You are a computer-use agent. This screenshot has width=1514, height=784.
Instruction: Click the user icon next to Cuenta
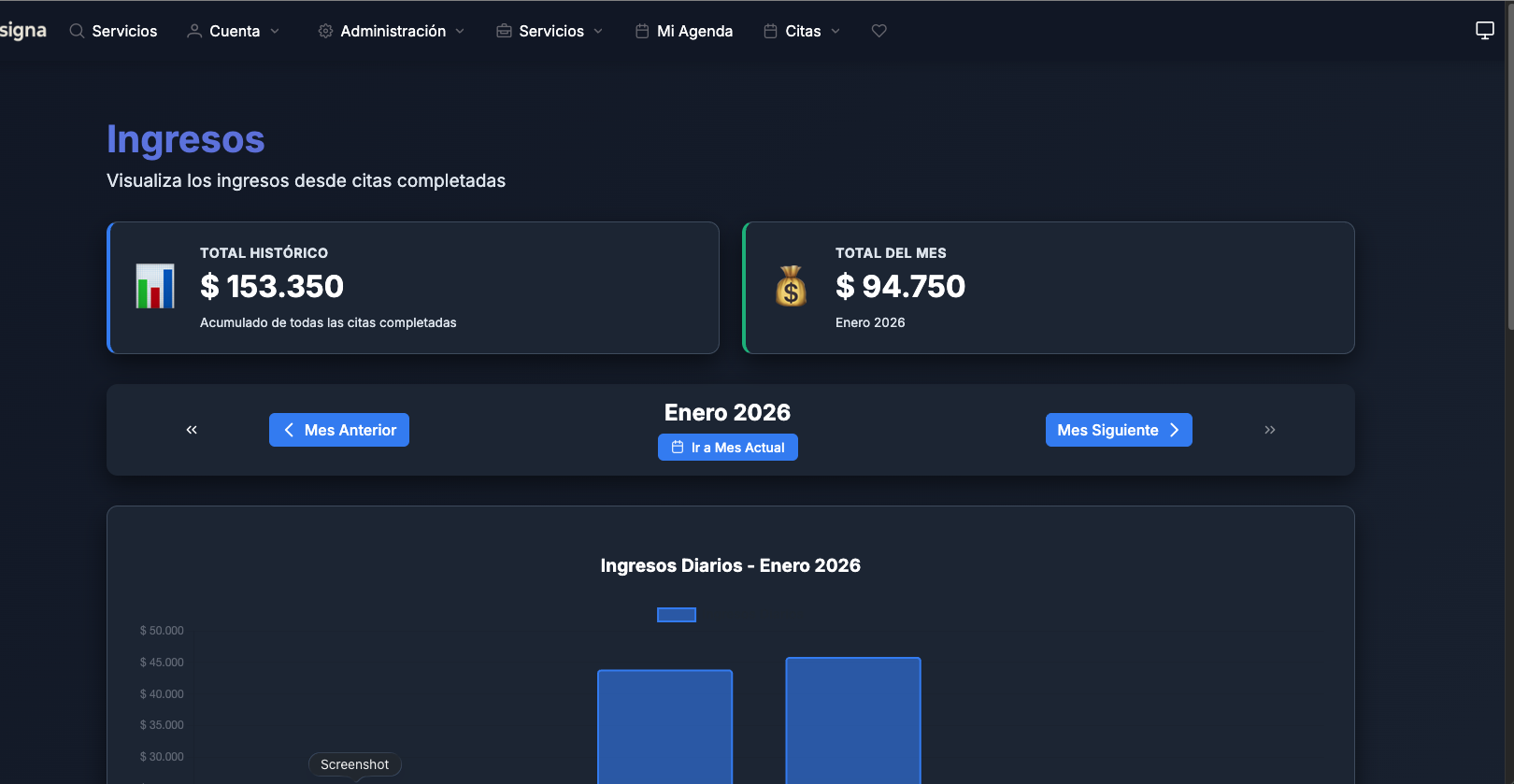click(x=194, y=31)
